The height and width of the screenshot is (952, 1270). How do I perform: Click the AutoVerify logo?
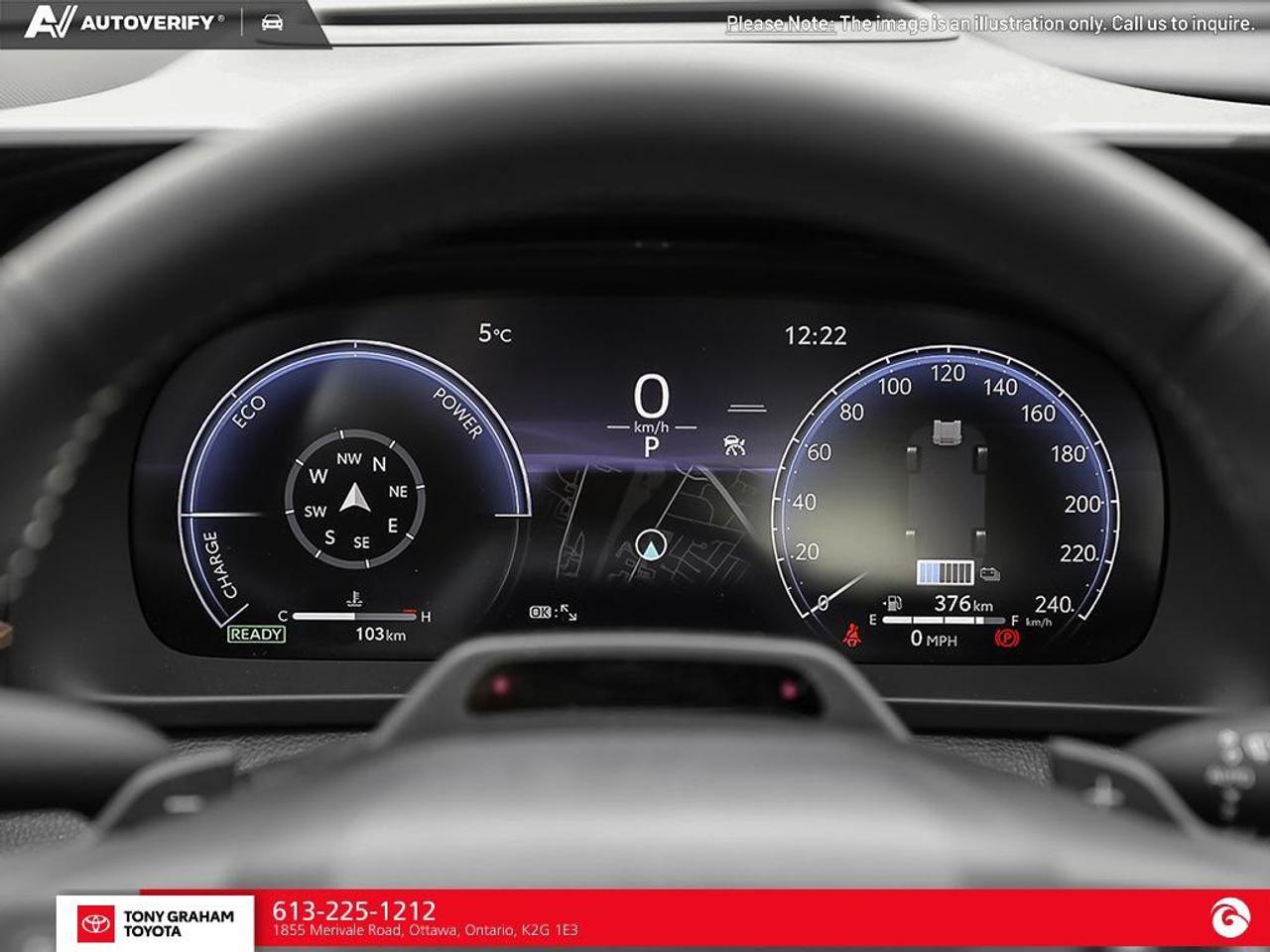pos(124,22)
